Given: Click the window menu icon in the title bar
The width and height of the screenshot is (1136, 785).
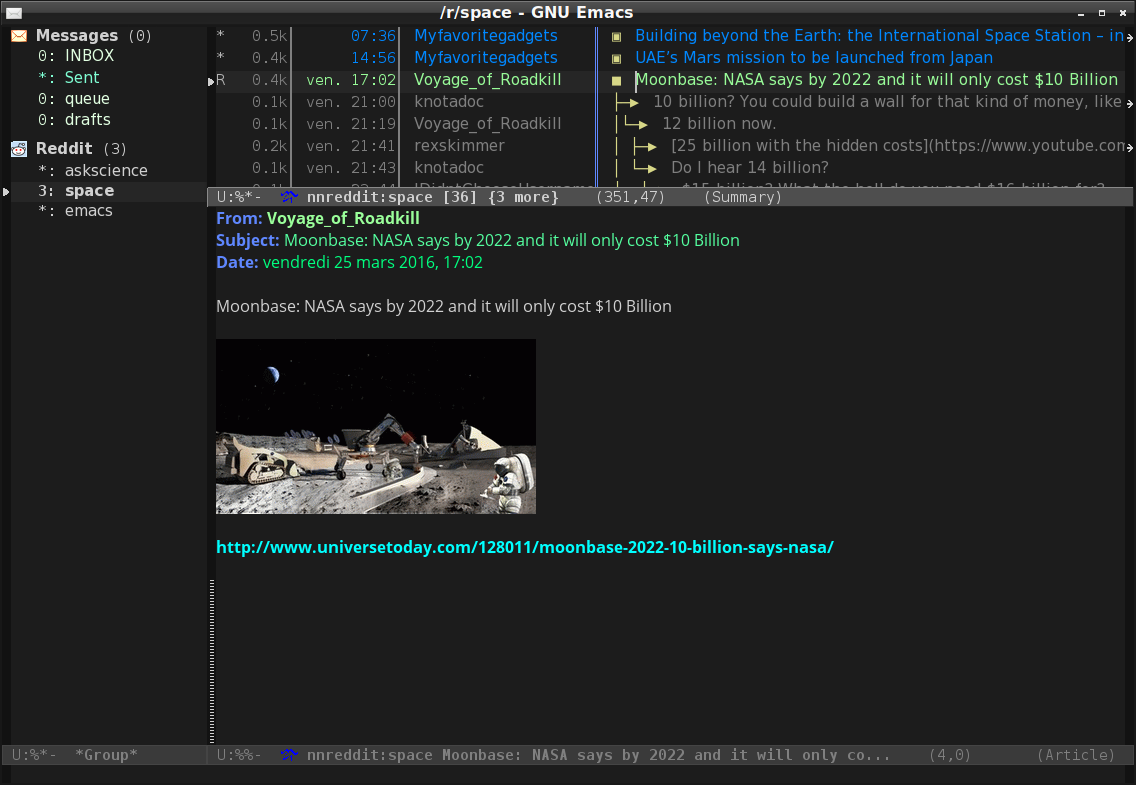Looking at the screenshot, I should click(x=14, y=12).
